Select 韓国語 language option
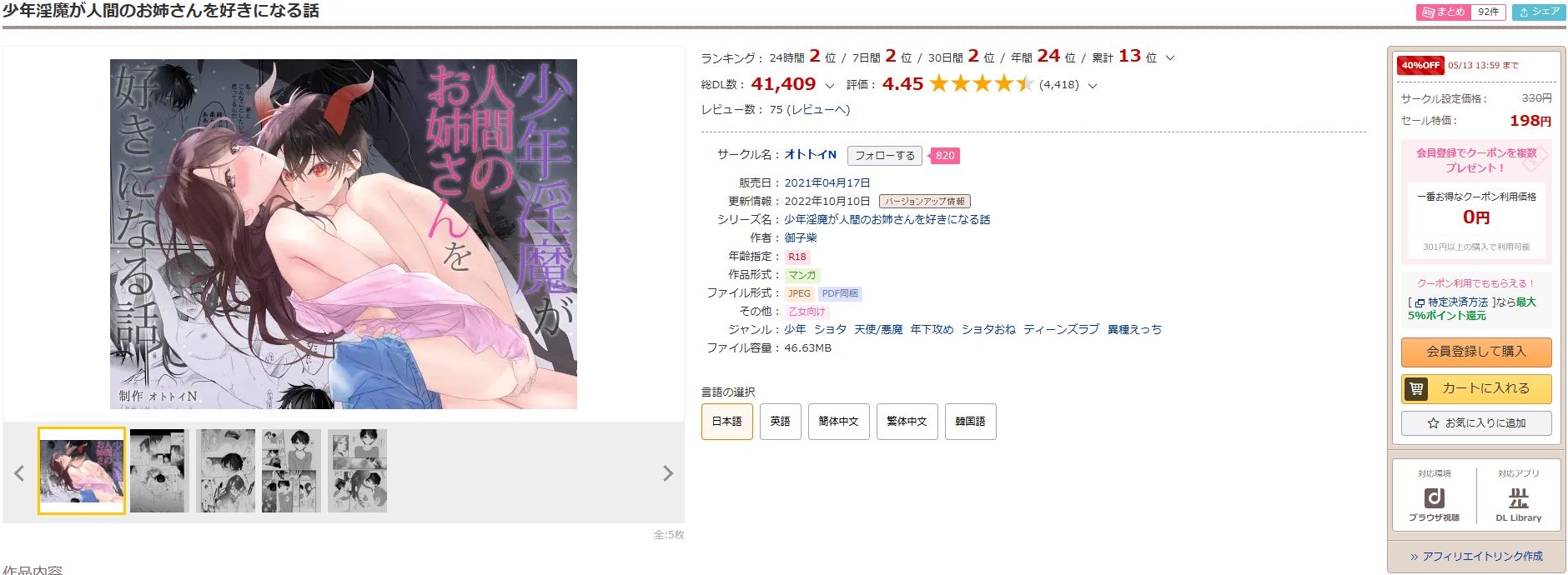Viewport: 1568px width, 575px height. pos(970,422)
